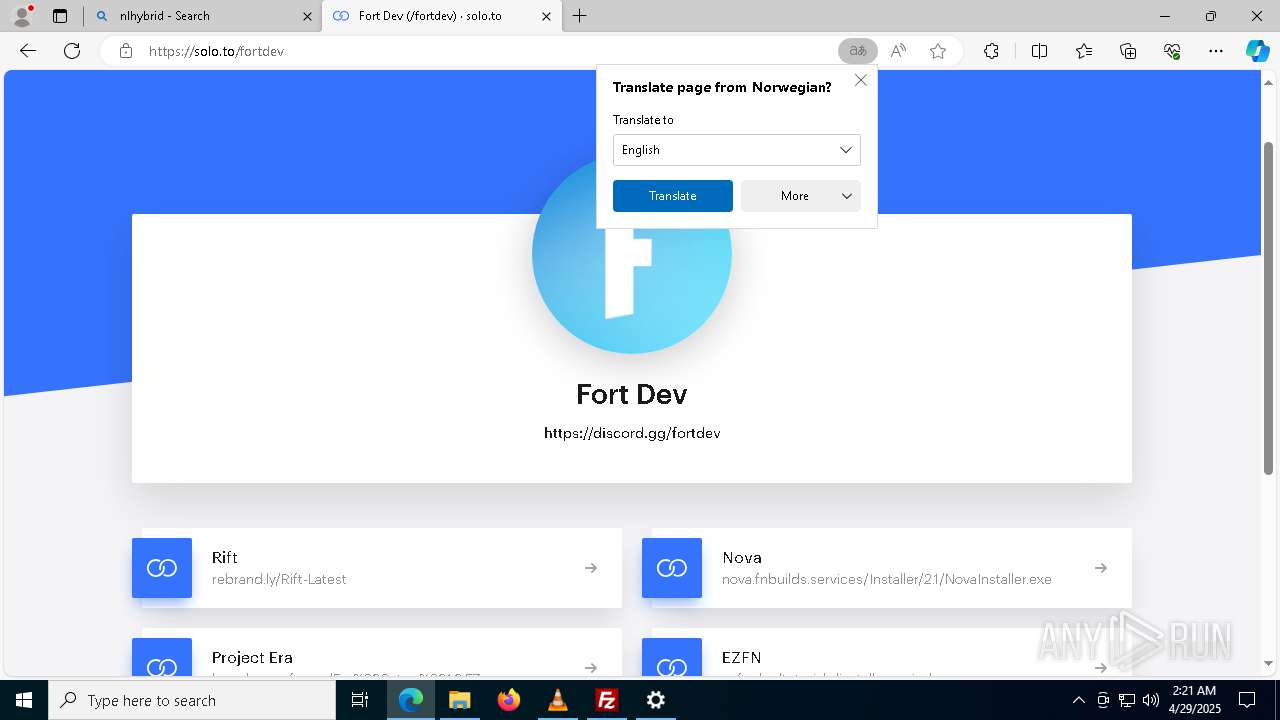Open the Rift link card
This screenshot has height=720, width=1280.
[x=377, y=568]
